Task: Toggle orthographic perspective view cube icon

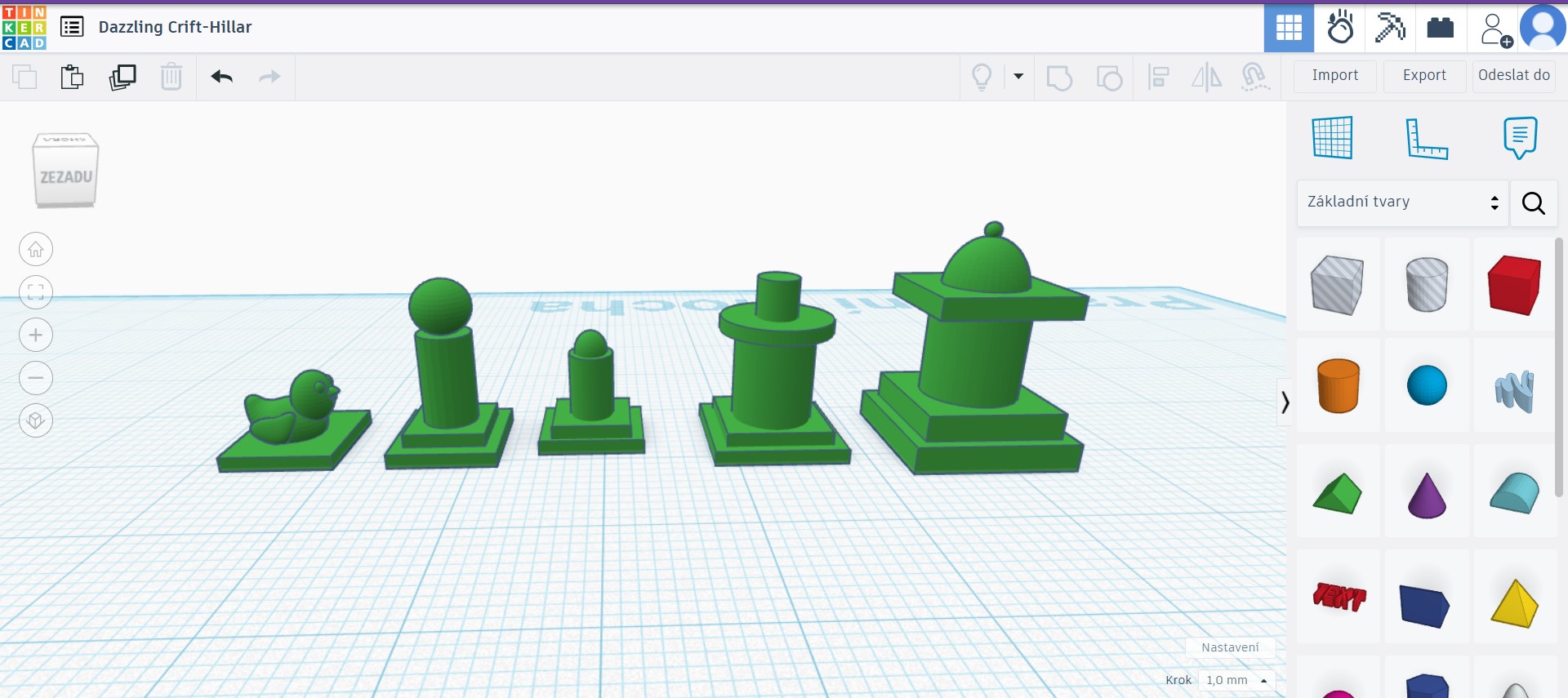Action: 36,420
